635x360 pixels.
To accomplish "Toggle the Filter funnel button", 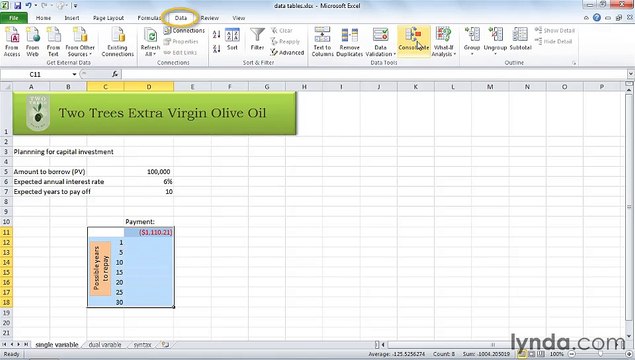I will click(257, 40).
